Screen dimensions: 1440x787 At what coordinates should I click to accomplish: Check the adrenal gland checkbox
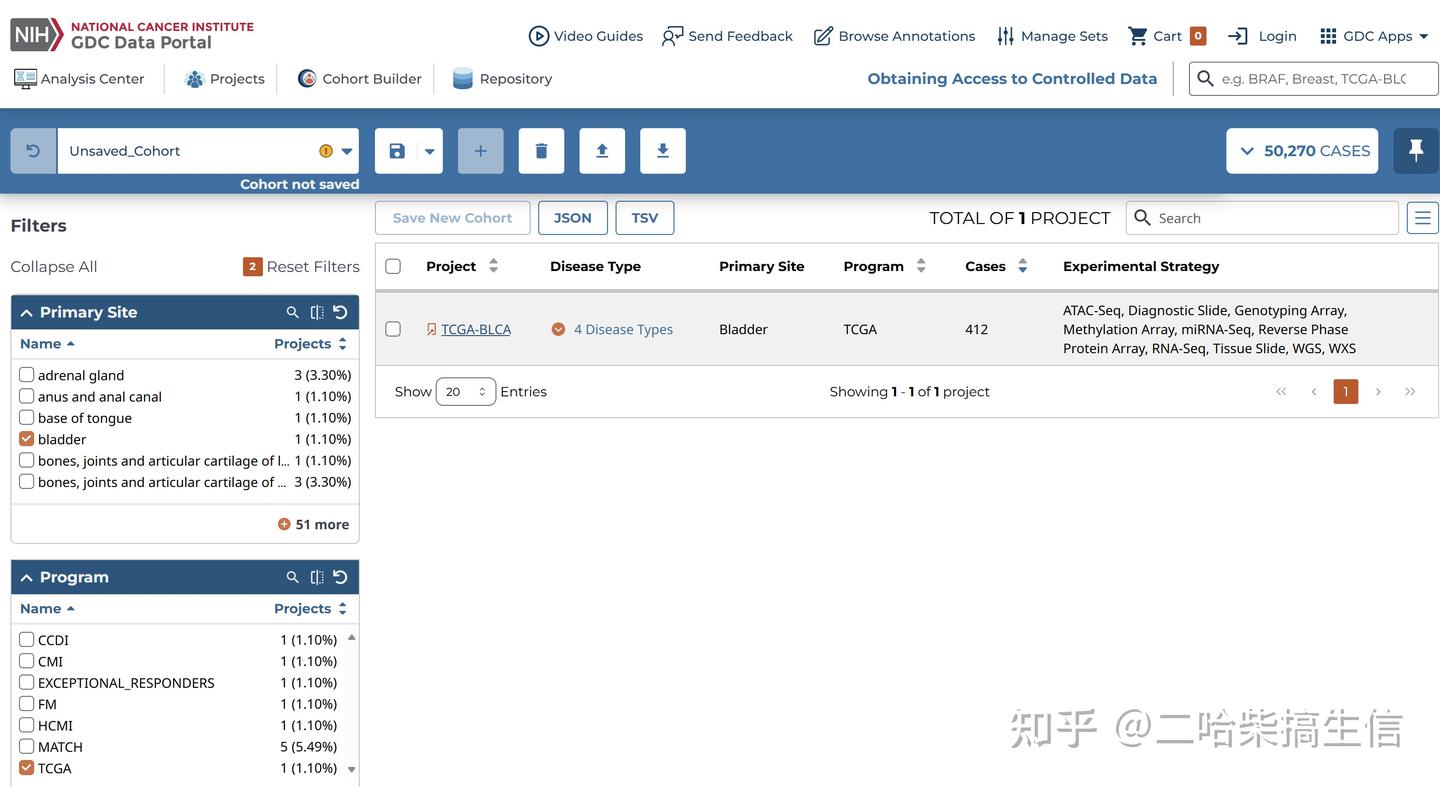pos(27,375)
